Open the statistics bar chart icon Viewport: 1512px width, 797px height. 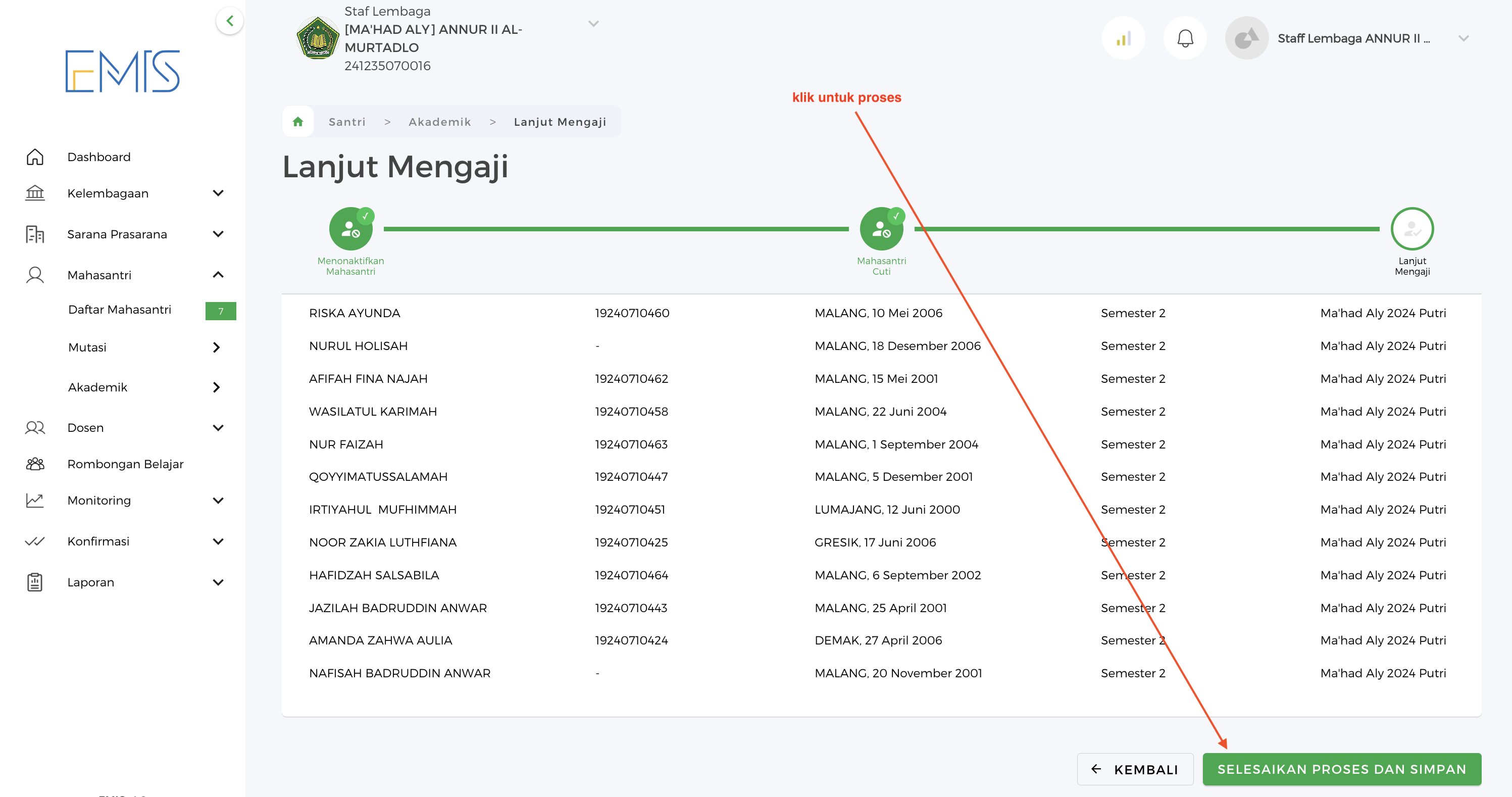coord(1123,39)
